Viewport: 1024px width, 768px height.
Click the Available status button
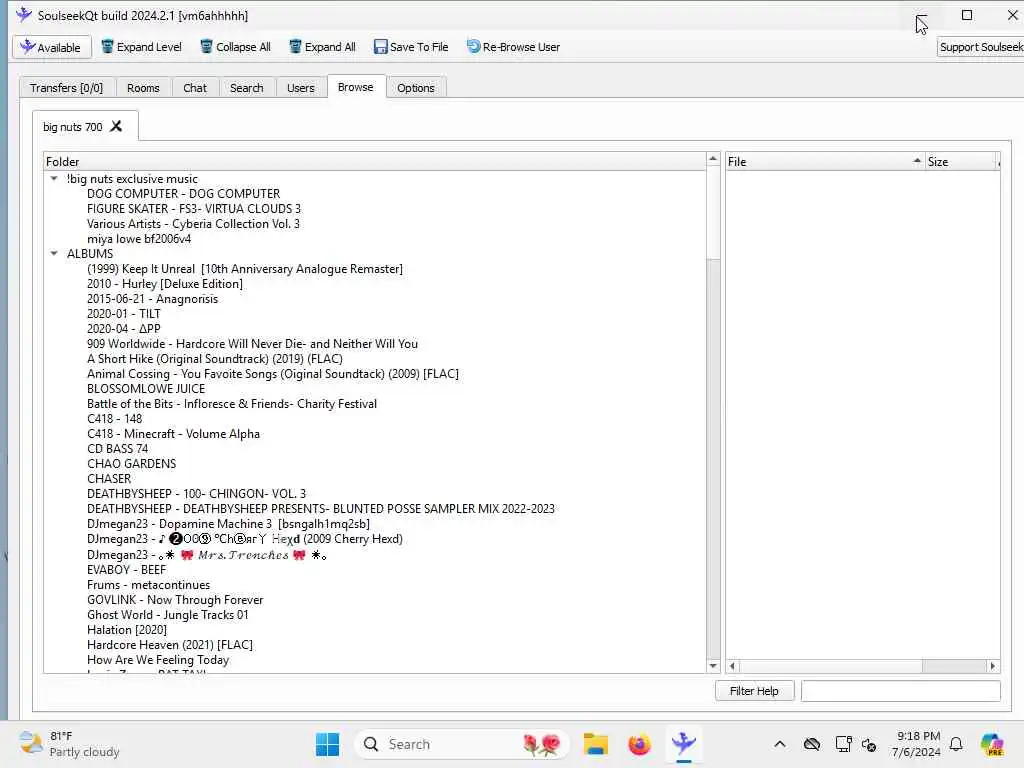click(52, 47)
